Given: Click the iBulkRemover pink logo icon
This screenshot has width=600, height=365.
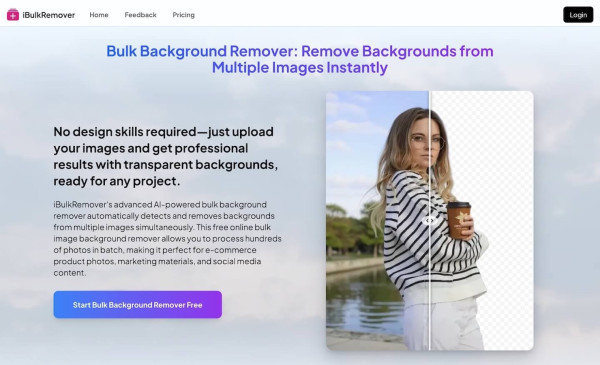Looking at the screenshot, I should point(13,15).
